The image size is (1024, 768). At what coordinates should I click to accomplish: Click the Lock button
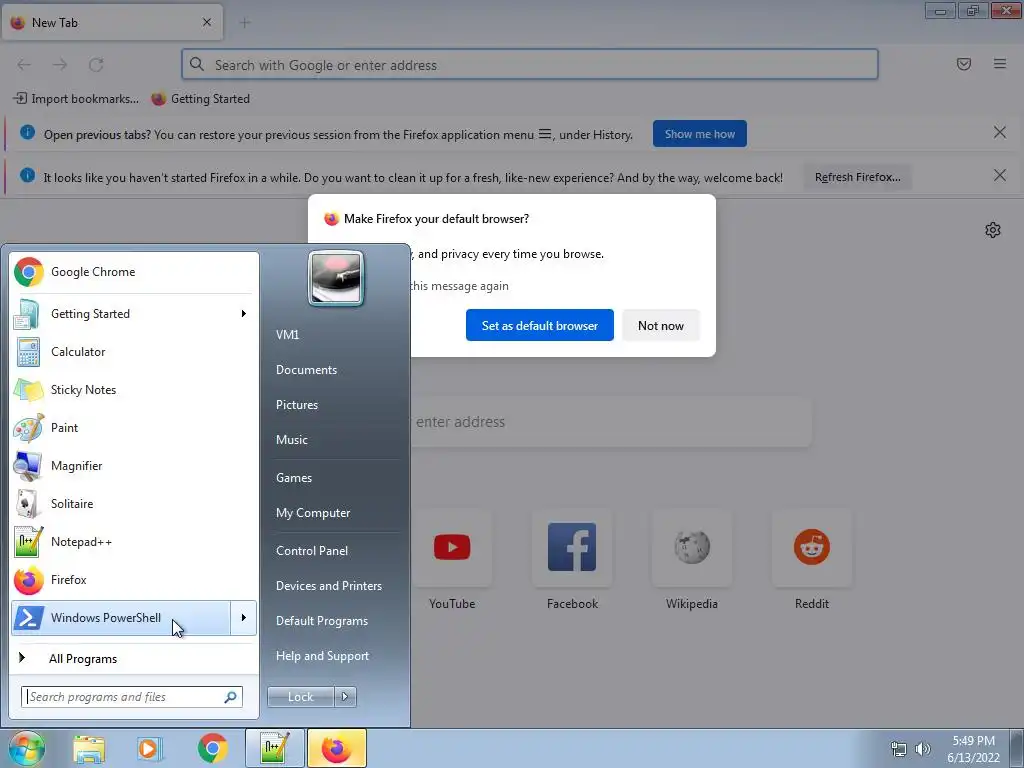point(300,697)
